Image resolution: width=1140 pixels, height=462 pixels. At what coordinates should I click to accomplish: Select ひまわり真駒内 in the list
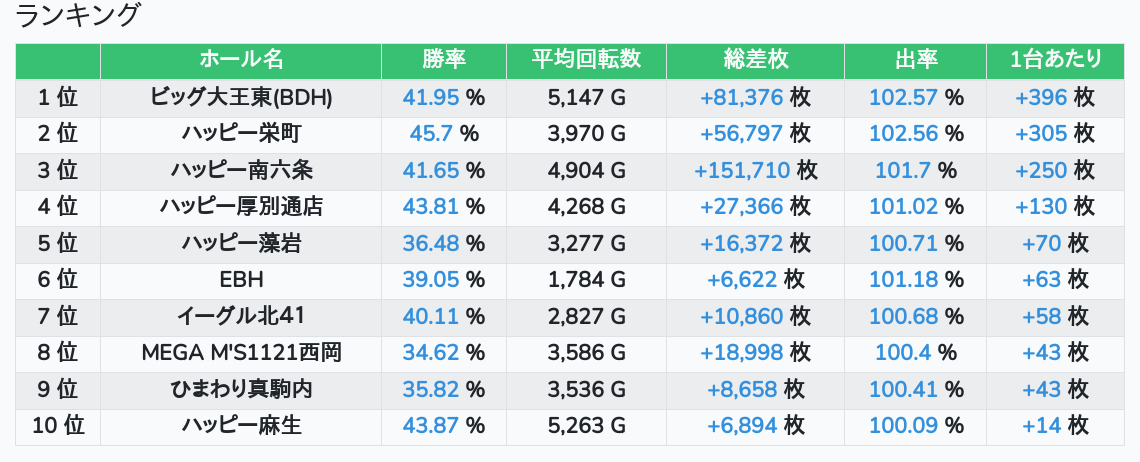click(x=241, y=390)
